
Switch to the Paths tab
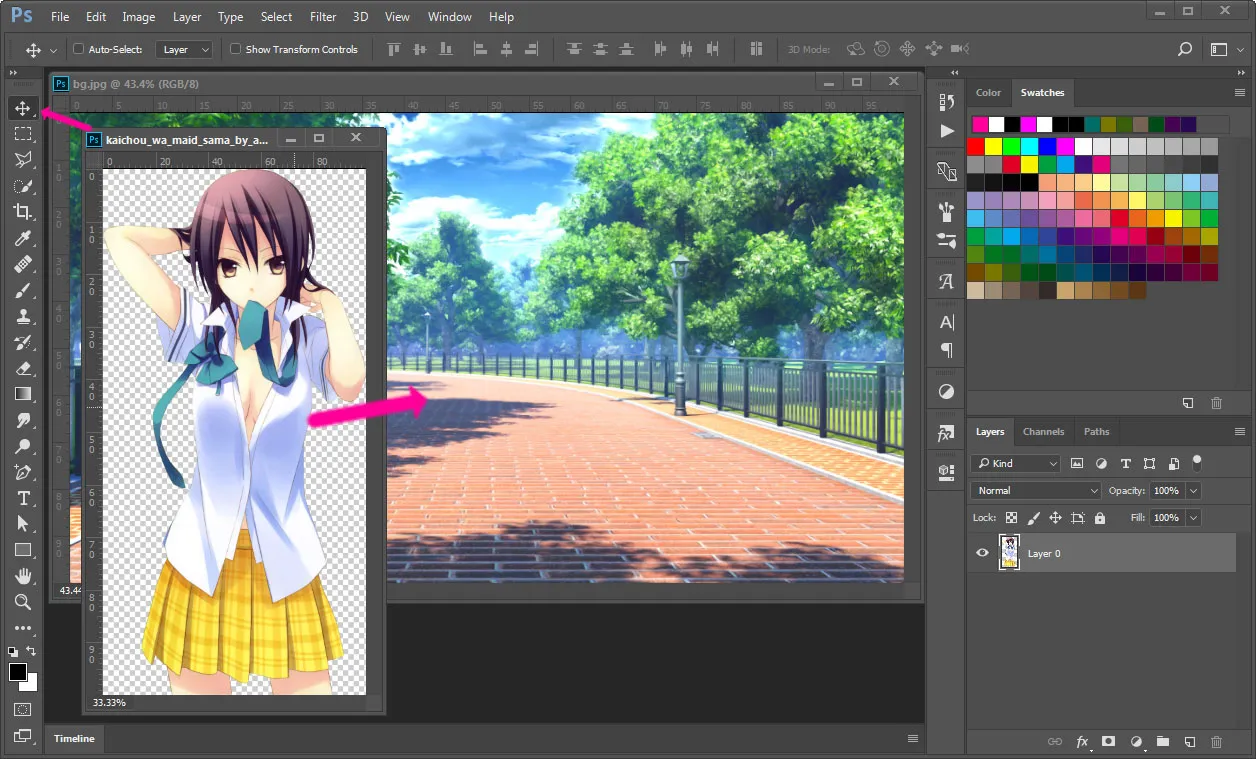(x=1096, y=432)
